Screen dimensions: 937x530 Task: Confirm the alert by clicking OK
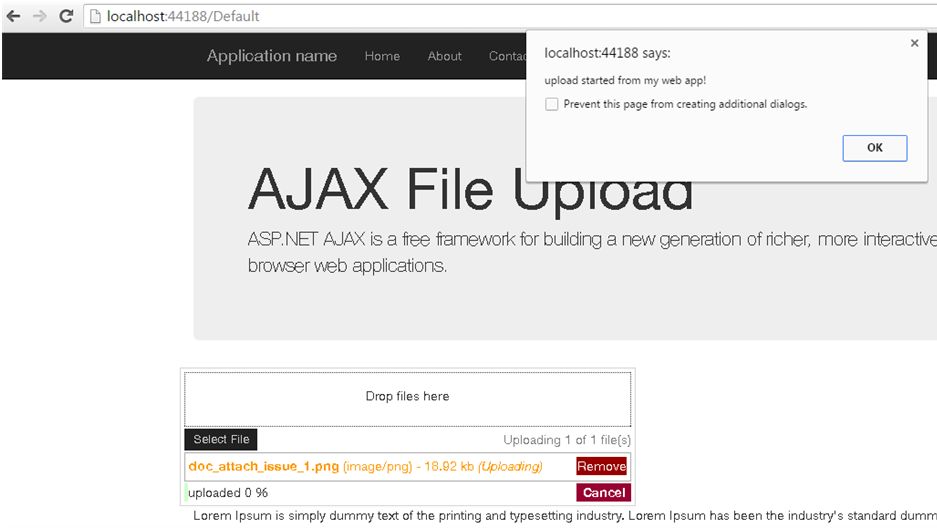click(x=875, y=148)
